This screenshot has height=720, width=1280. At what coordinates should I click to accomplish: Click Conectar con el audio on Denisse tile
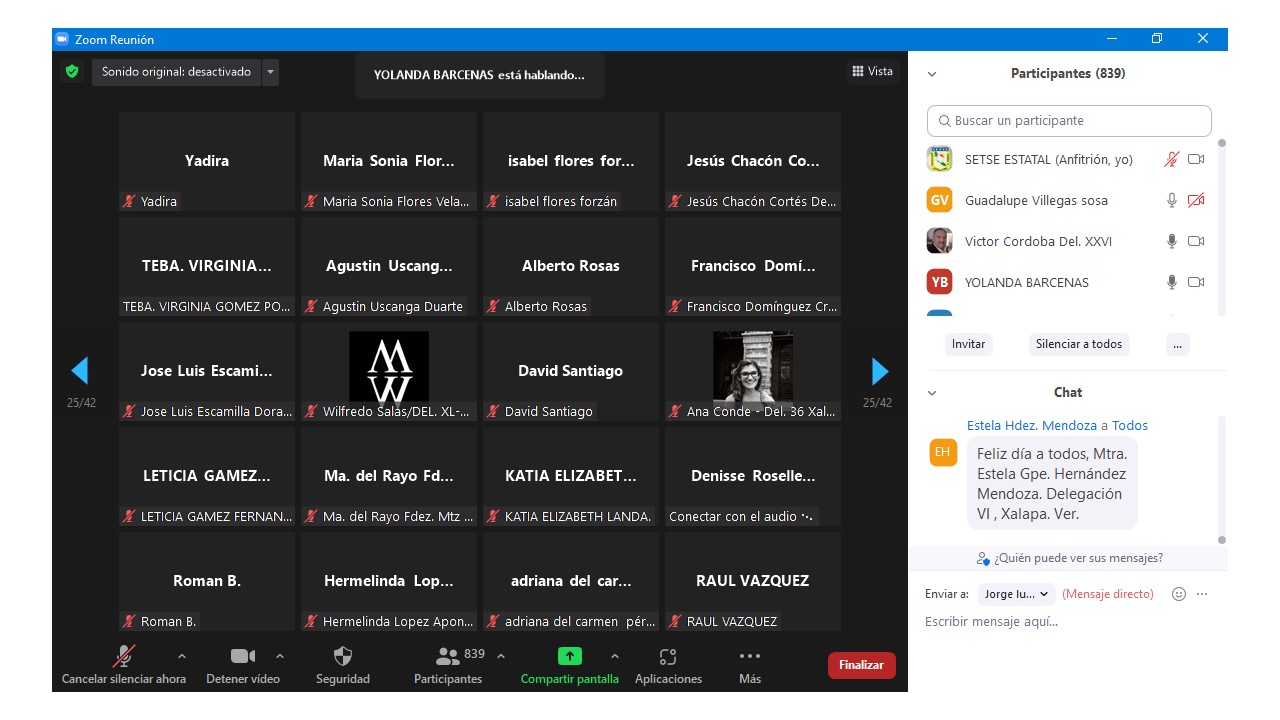[742, 517]
